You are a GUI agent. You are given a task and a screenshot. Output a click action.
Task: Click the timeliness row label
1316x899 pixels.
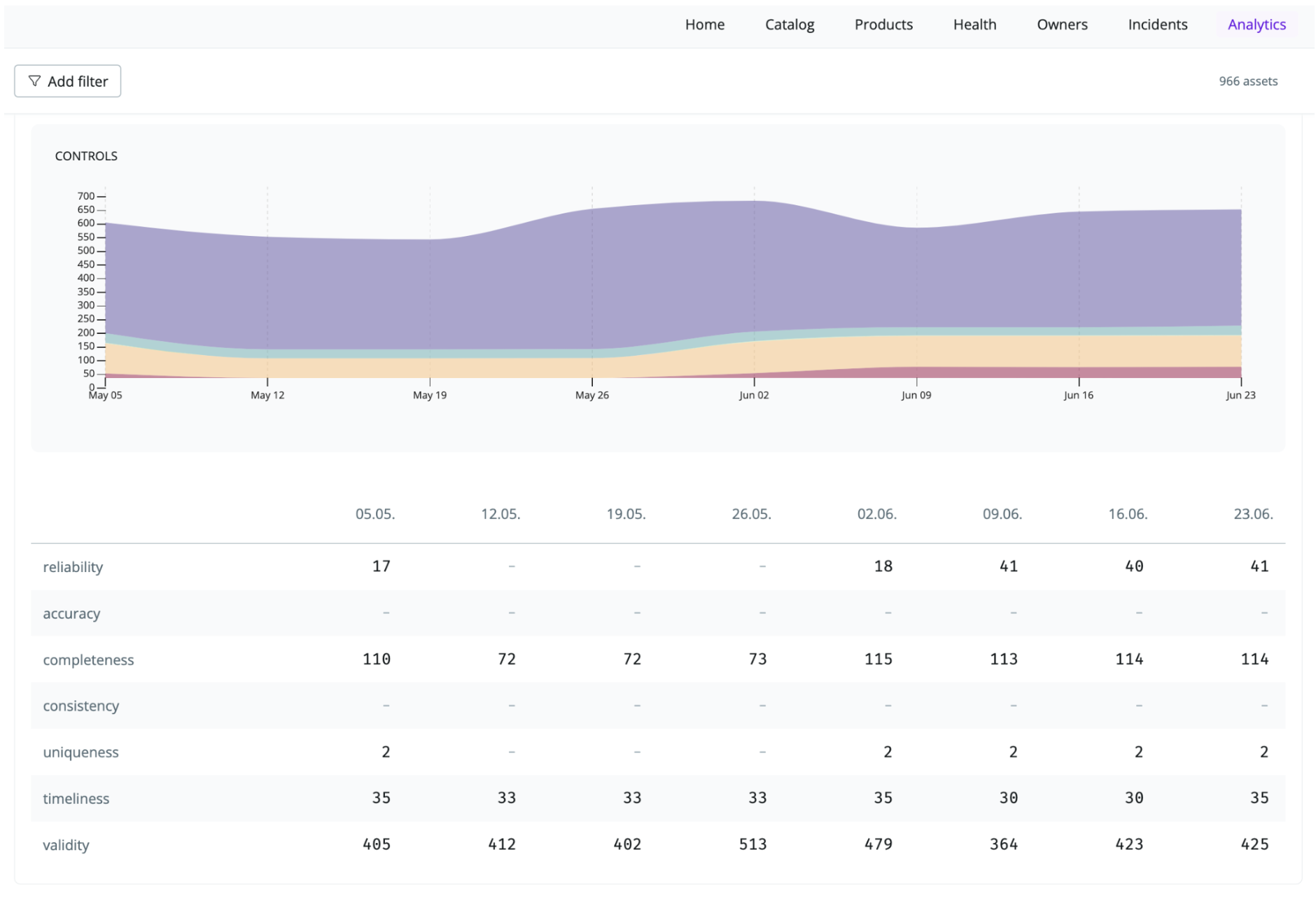pos(76,799)
